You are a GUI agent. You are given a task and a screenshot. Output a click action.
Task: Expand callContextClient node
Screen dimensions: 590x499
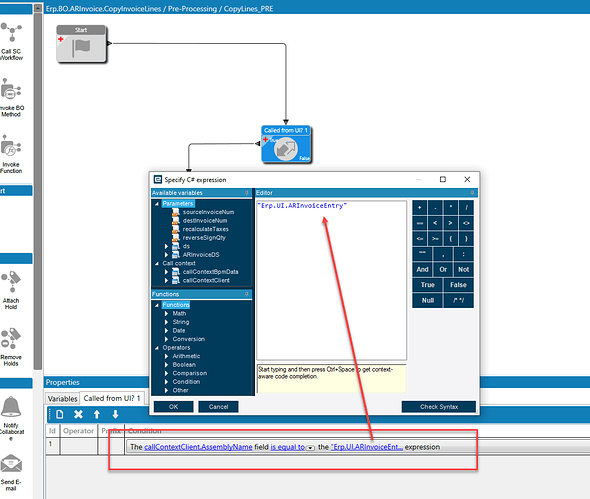[166, 280]
